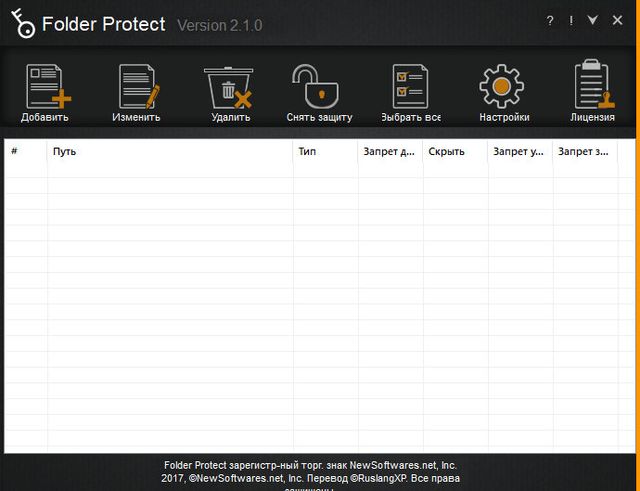Open help with the question mark button
Image resolution: width=640 pixels, height=491 pixels.
click(x=549, y=21)
